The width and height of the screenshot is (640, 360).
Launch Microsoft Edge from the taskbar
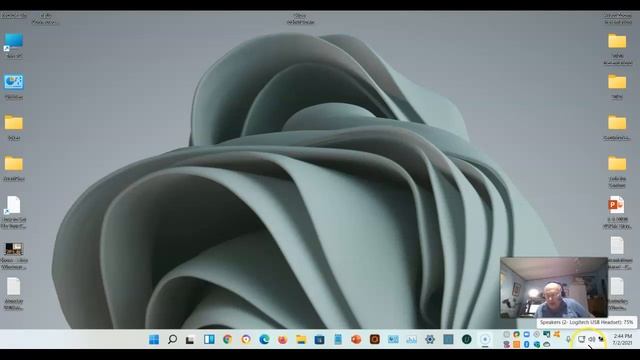pyautogui.click(x=264, y=339)
